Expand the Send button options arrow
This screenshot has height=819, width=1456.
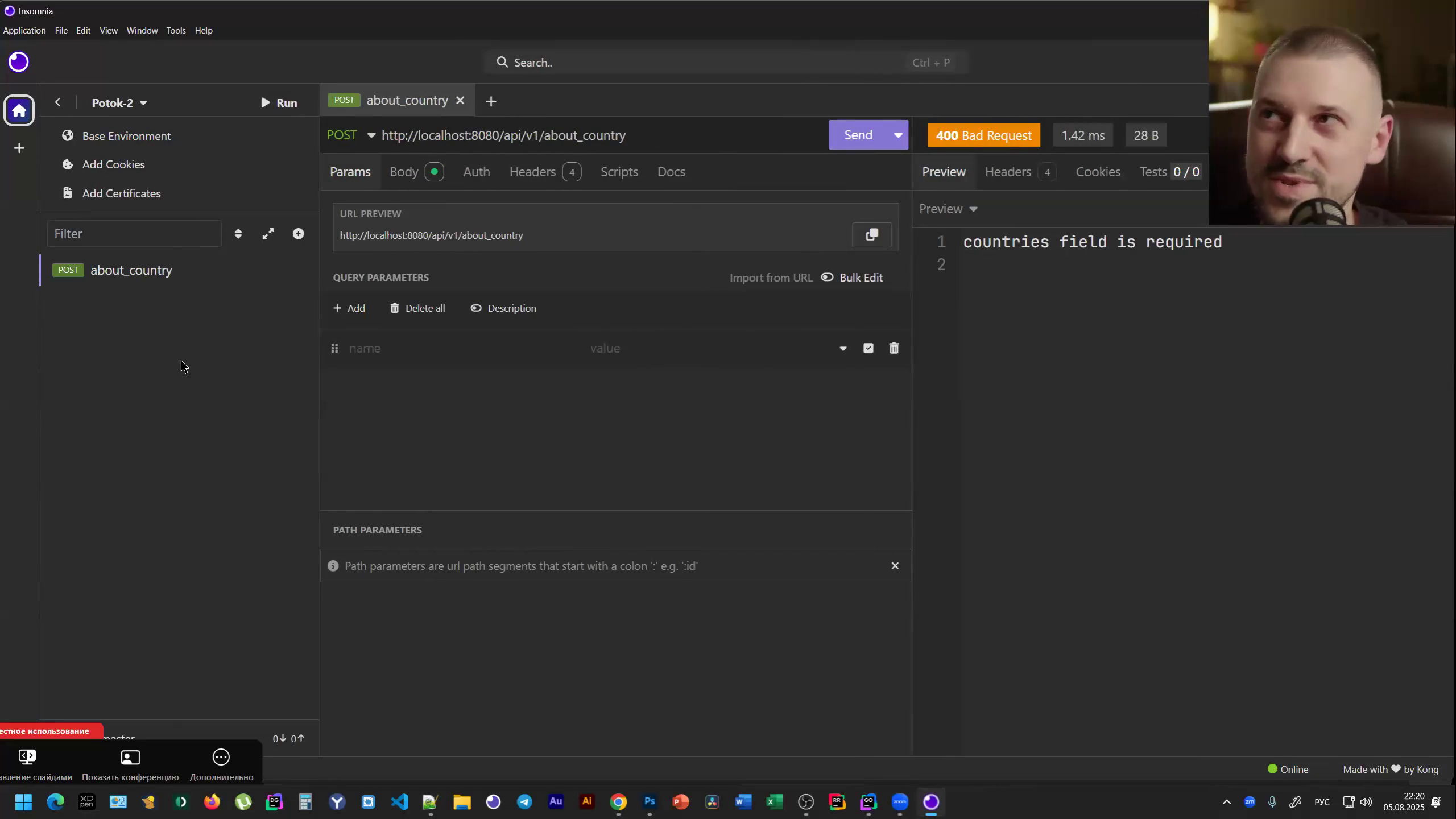[897, 135]
